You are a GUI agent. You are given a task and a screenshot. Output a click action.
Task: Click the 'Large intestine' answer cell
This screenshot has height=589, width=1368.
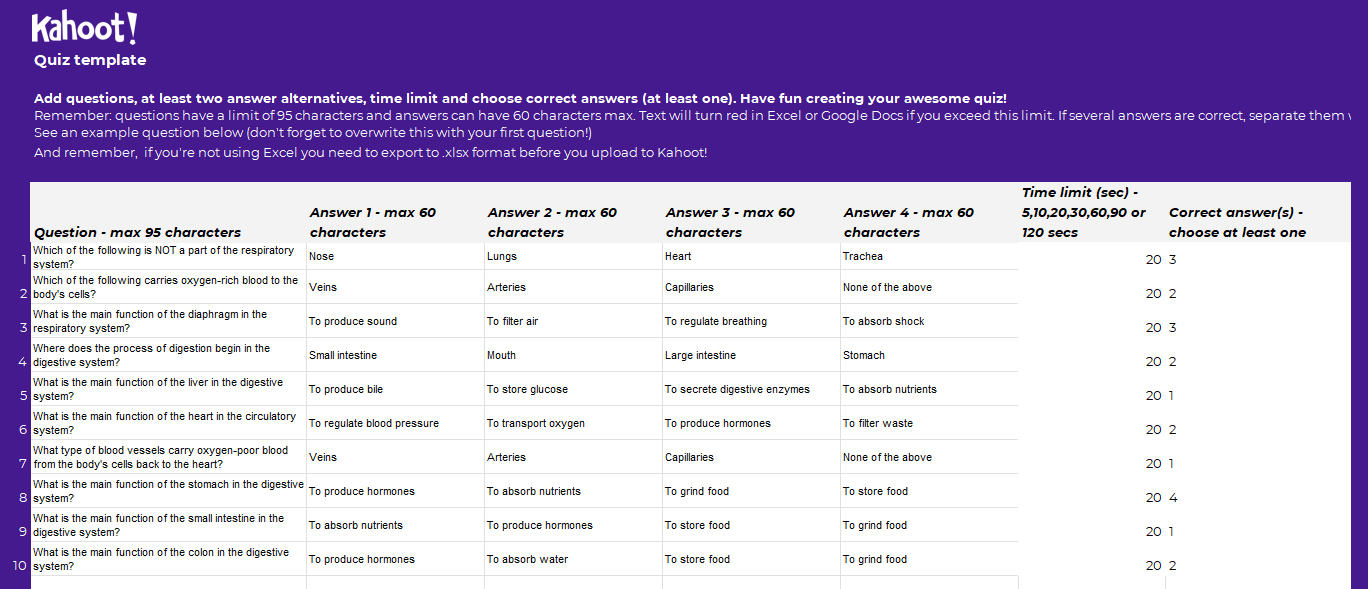751,355
